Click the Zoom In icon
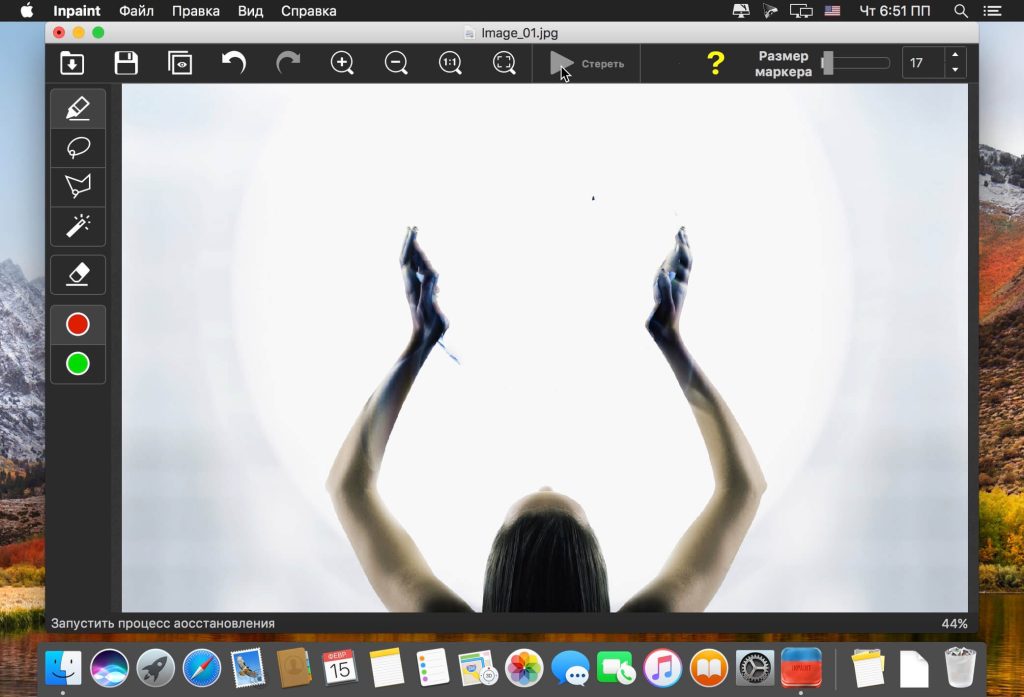The width and height of the screenshot is (1024, 697). 342,62
